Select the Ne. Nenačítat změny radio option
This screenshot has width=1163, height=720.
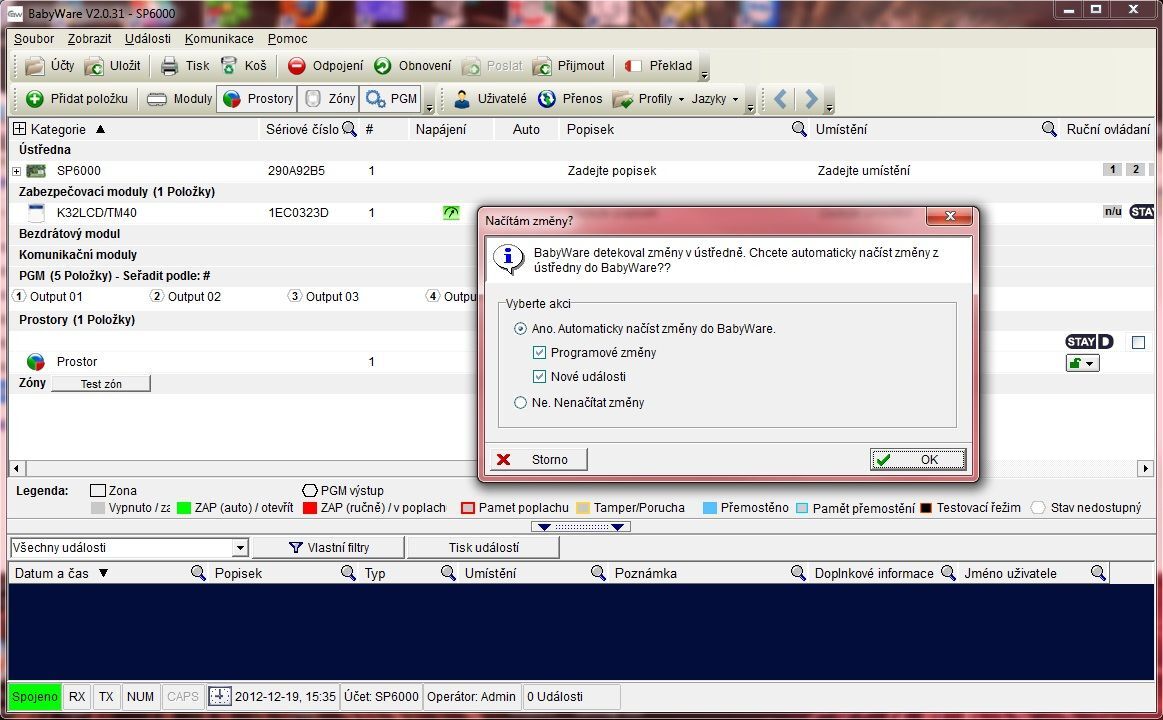[x=520, y=403]
